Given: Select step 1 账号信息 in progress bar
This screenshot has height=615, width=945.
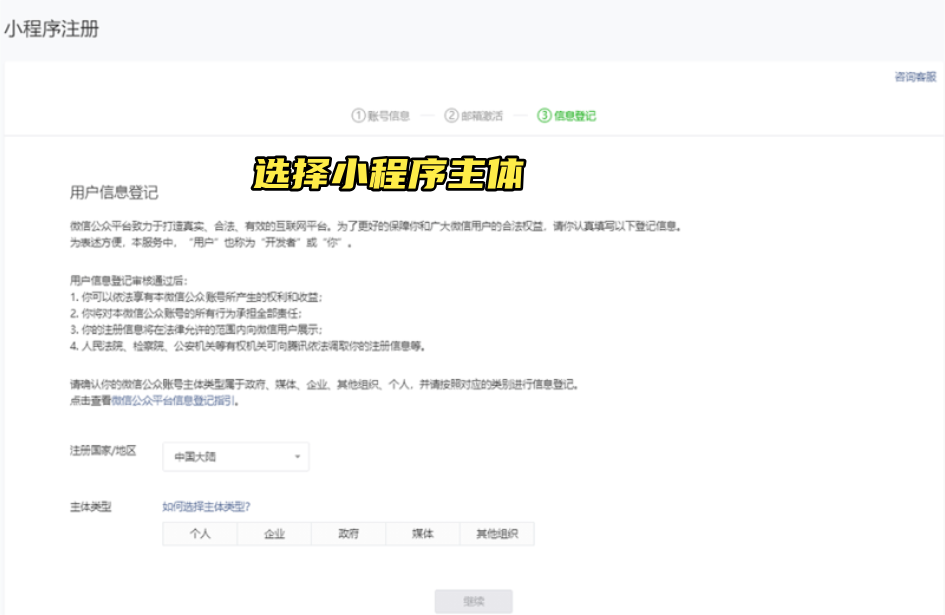Looking at the screenshot, I should [x=381, y=115].
